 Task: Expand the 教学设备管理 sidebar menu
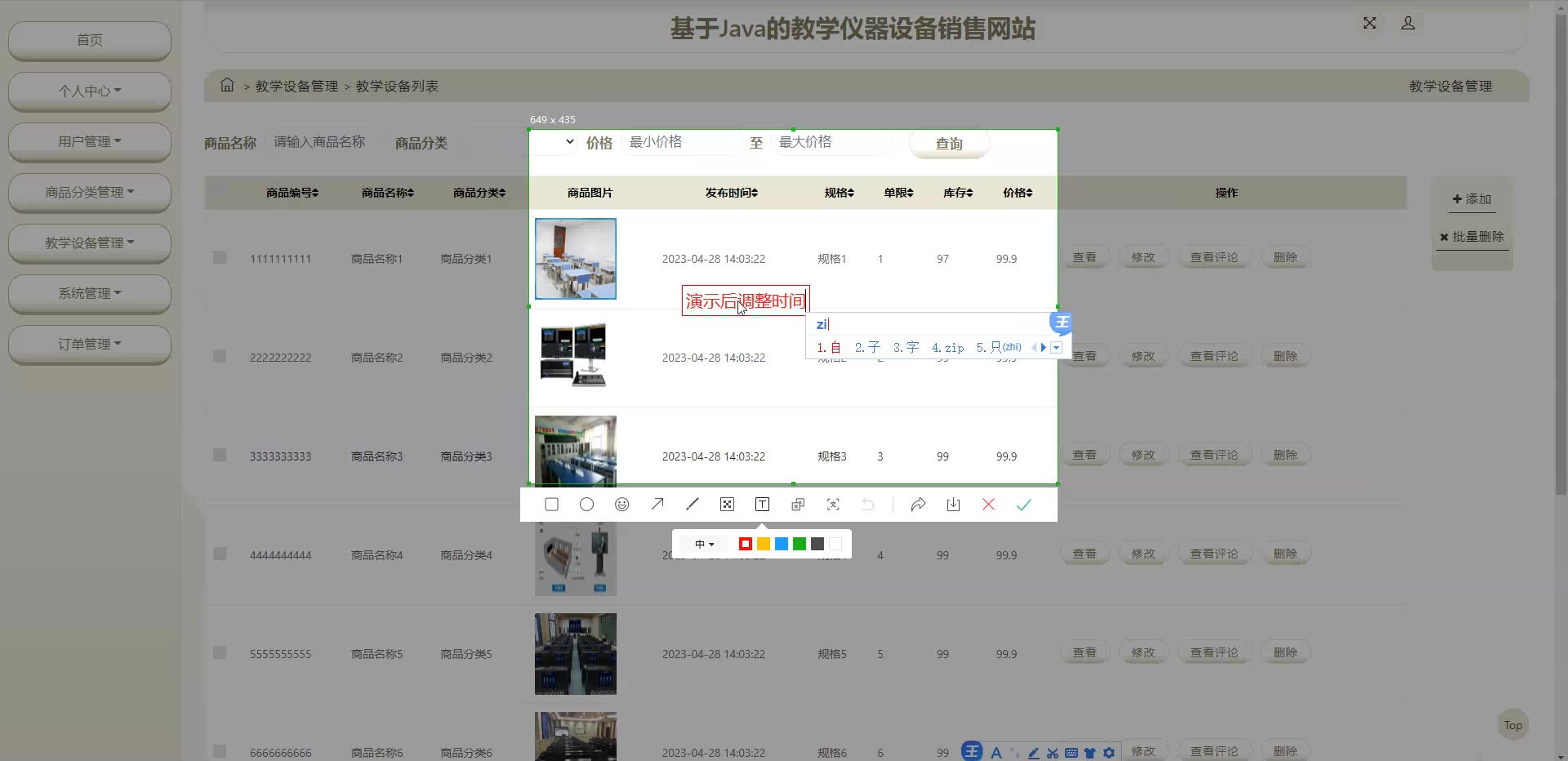[90, 243]
